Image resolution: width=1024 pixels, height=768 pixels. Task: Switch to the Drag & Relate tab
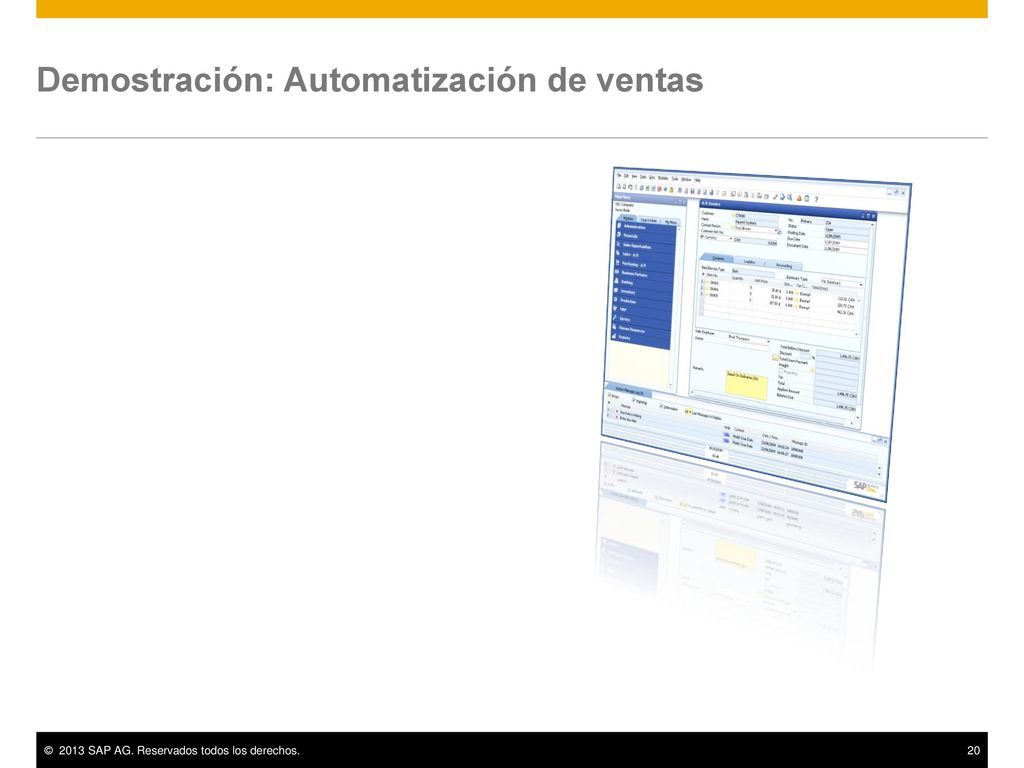point(648,220)
